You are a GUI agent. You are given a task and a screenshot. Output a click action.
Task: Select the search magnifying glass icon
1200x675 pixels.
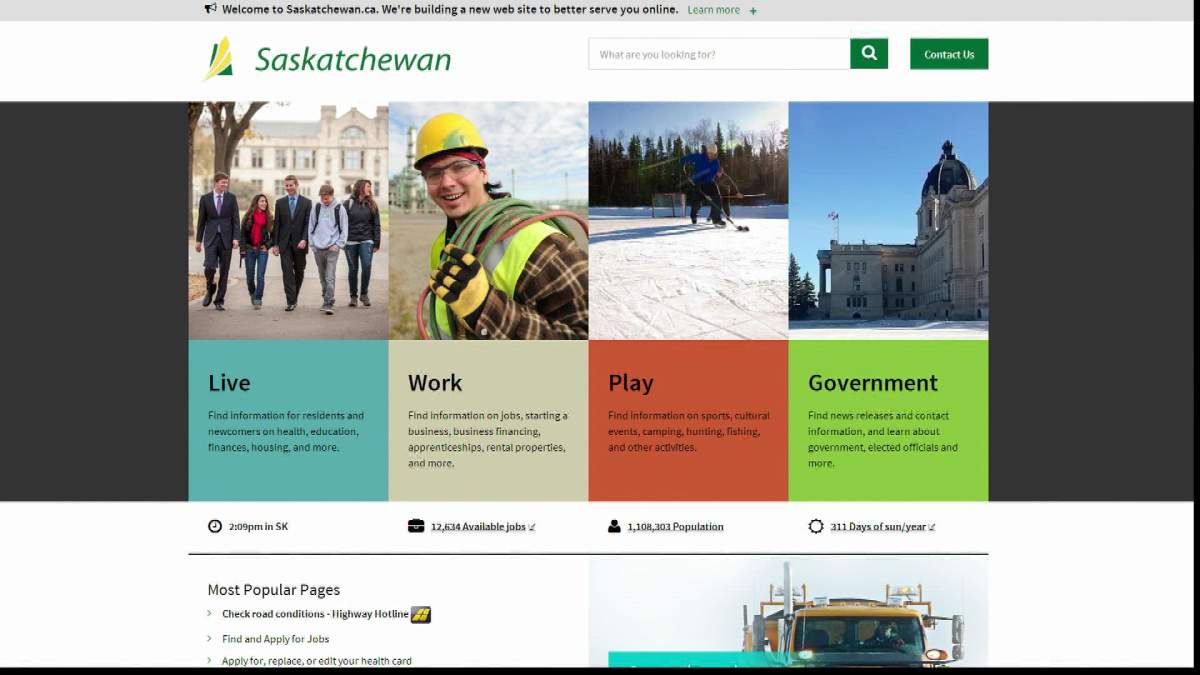click(868, 53)
